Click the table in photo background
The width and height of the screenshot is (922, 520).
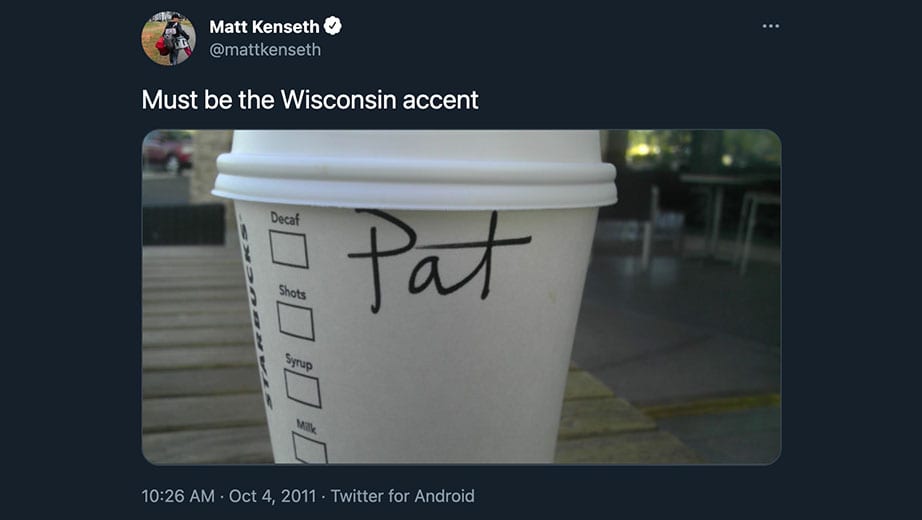tap(730, 218)
